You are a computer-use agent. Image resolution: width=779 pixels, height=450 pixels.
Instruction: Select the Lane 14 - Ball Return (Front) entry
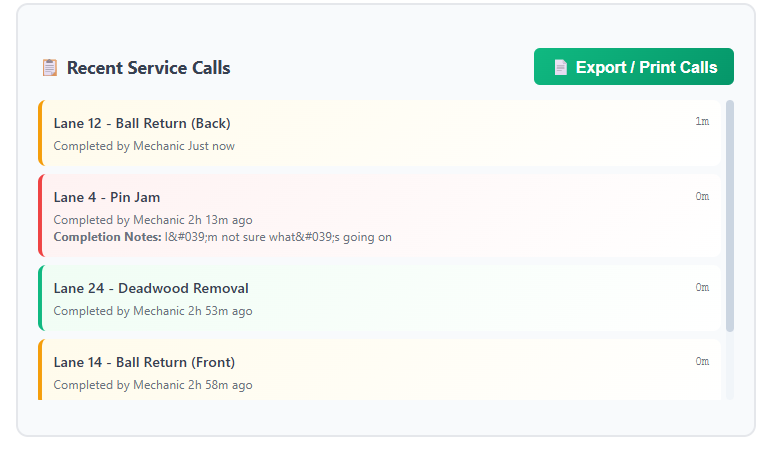click(x=144, y=362)
